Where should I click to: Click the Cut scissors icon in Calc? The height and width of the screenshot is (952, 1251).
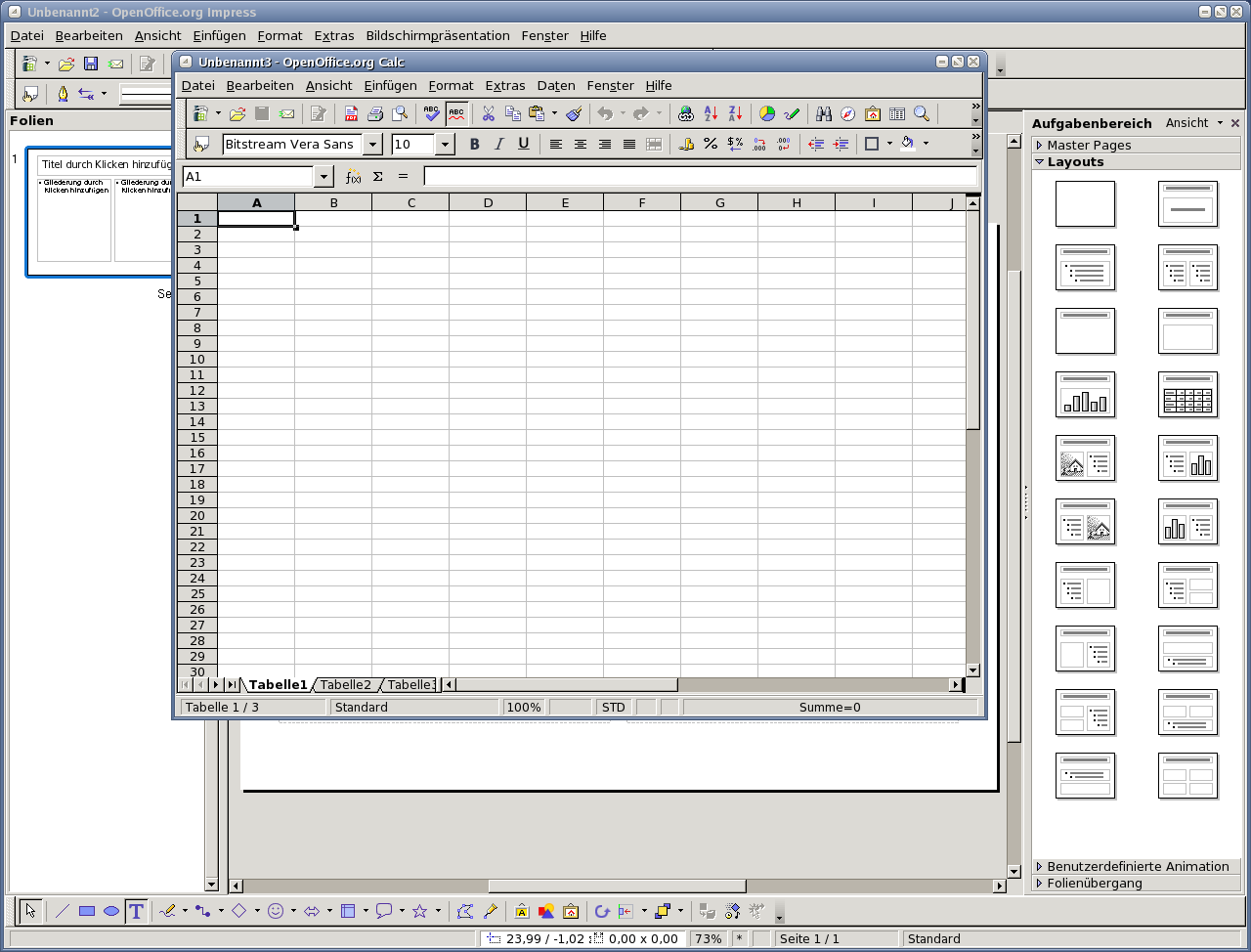(489, 113)
